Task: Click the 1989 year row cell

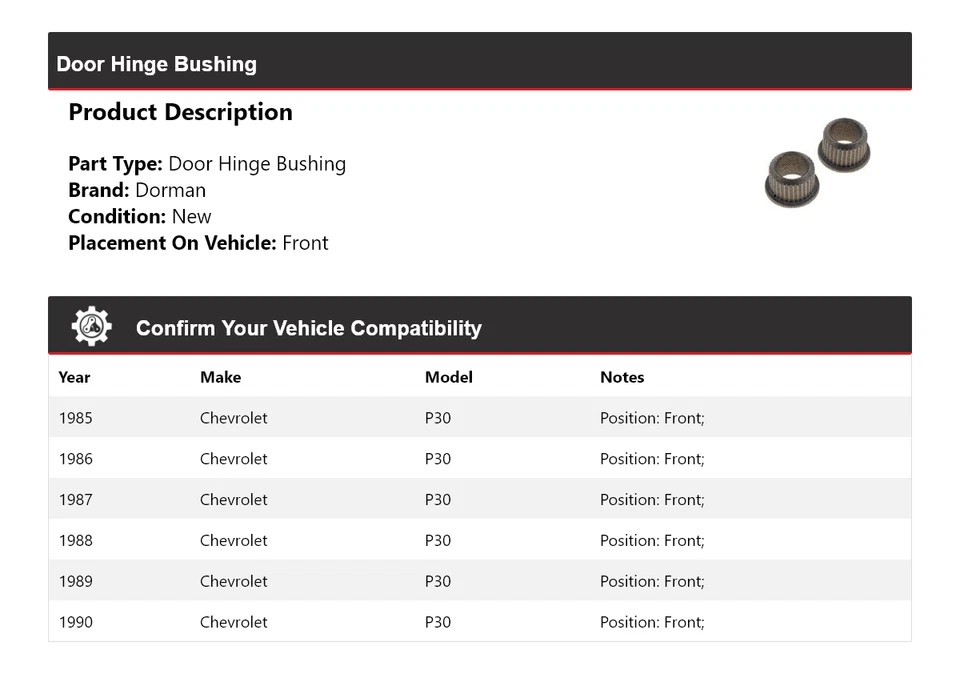Action: tap(75, 581)
